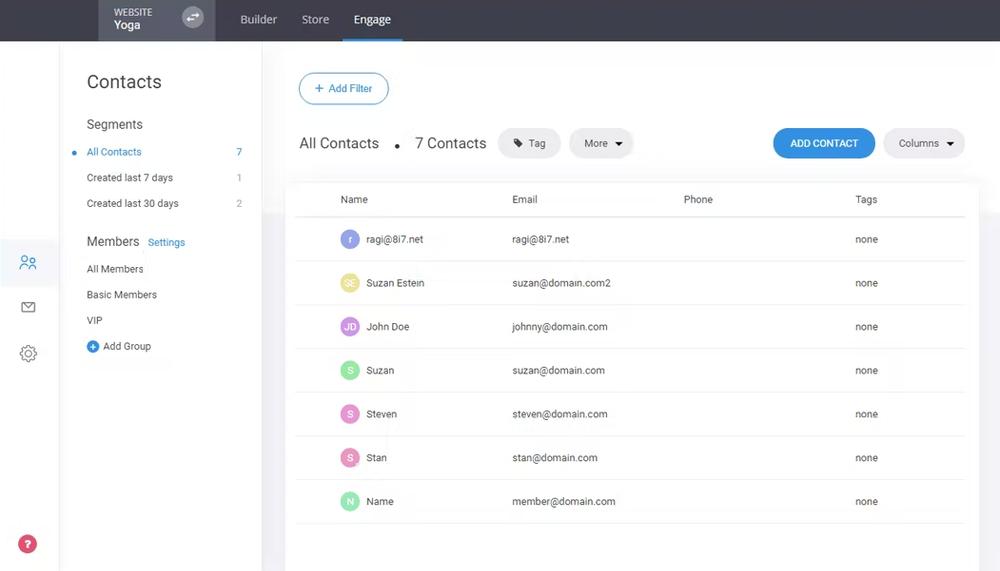Click the N avatar for Name contact
This screenshot has height=571, width=1000.
[350, 501]
